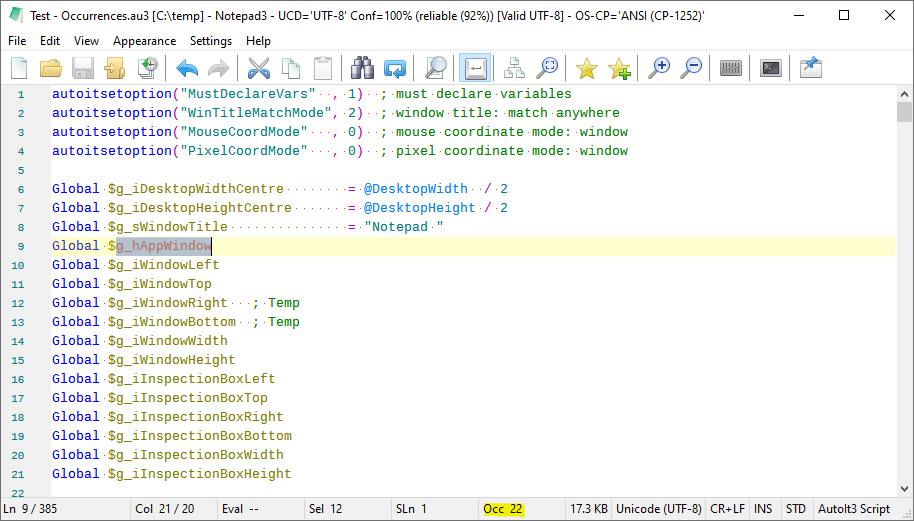Screen dimensions: 914x521
Task: Cut selection with the scissors icon
Action: pos(259,68)
